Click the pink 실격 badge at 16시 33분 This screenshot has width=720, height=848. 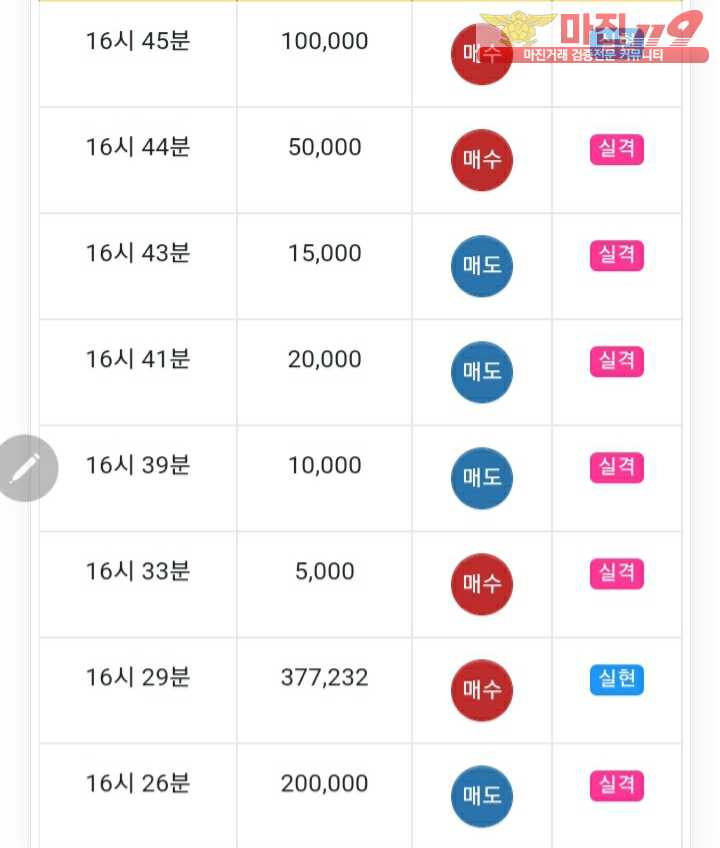pos(617,573)
